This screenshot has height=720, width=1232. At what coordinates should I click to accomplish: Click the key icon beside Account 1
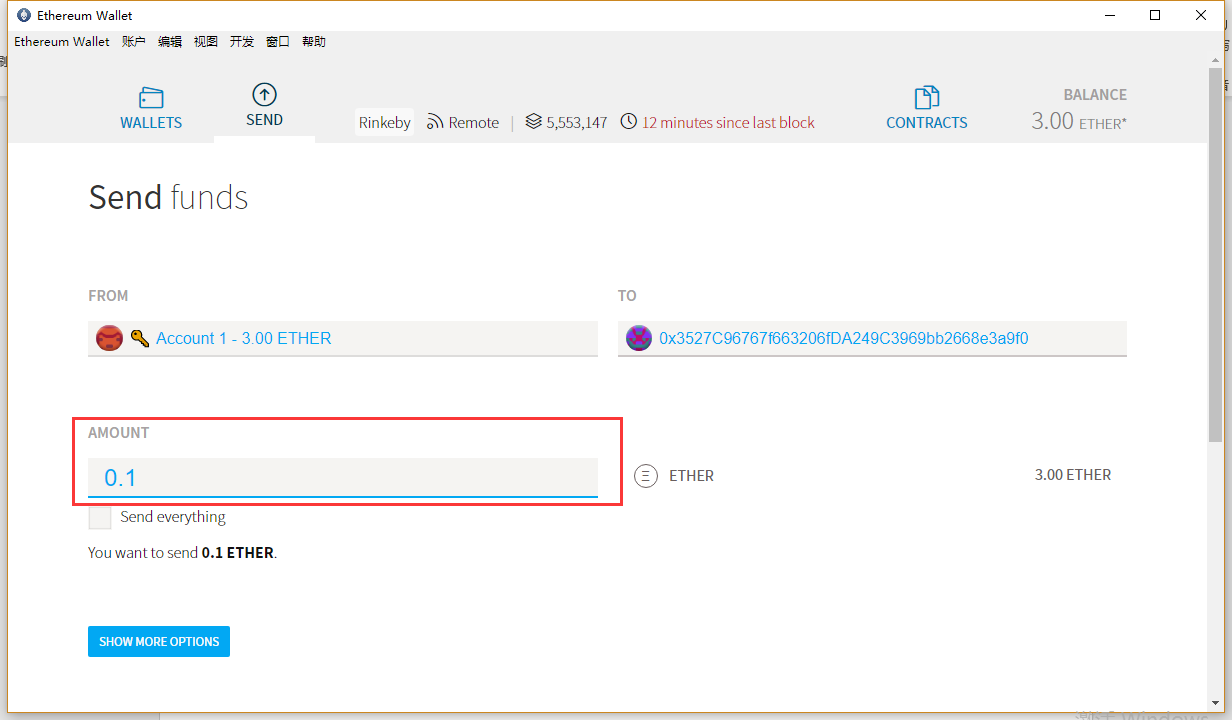[x=140, y=339]
